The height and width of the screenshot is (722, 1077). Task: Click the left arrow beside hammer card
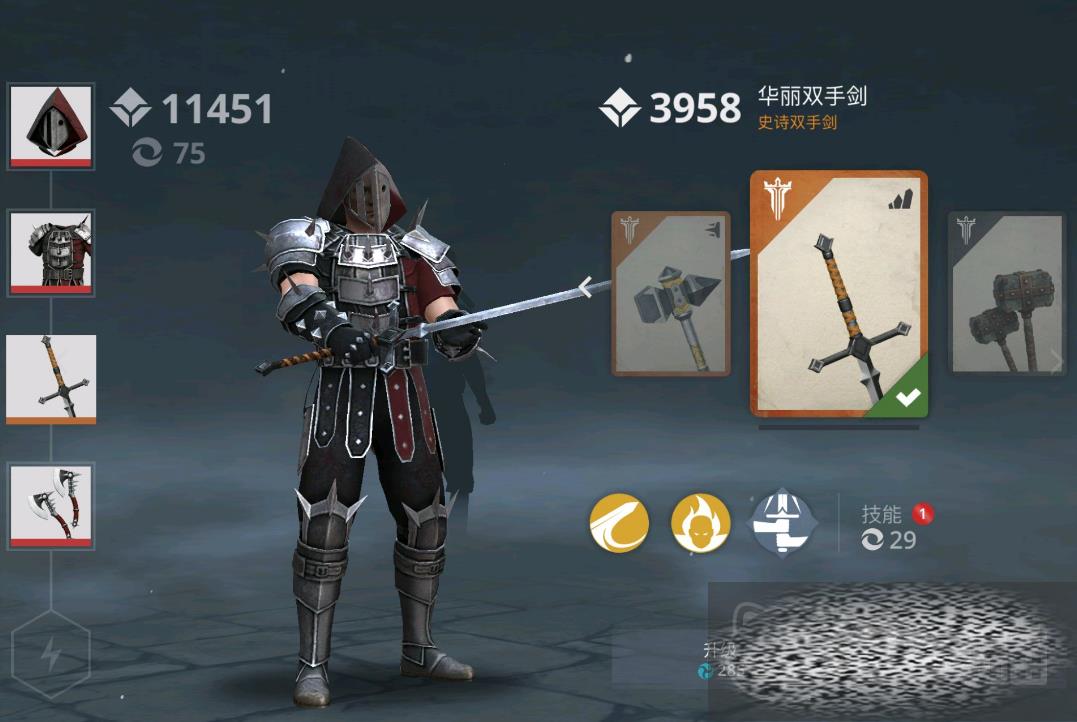(x=585, y=287)
